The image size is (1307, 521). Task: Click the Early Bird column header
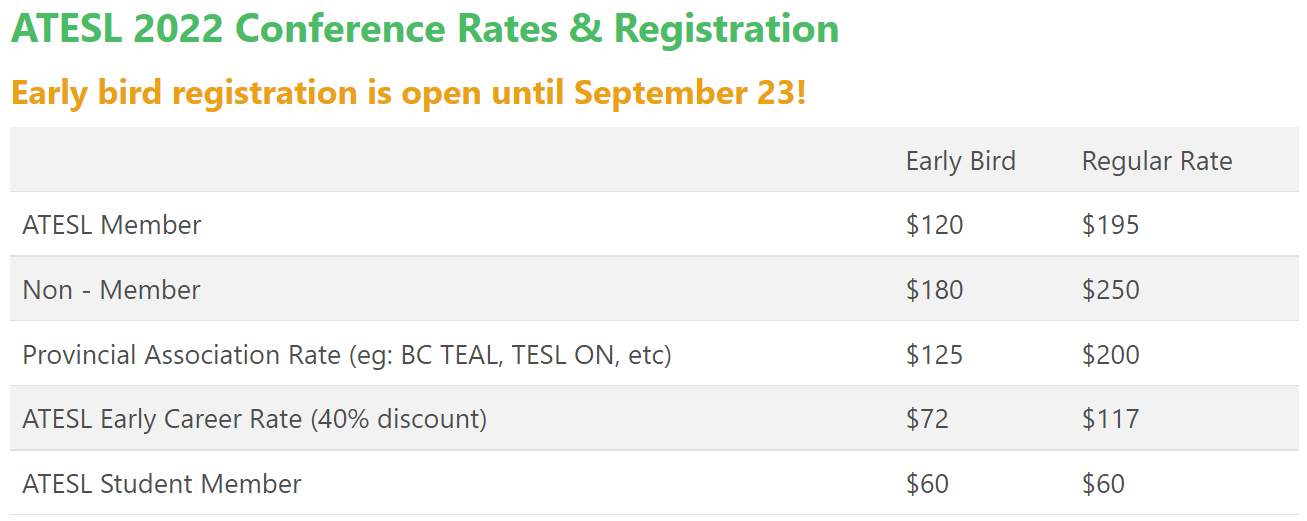click(x=960, y=161)
